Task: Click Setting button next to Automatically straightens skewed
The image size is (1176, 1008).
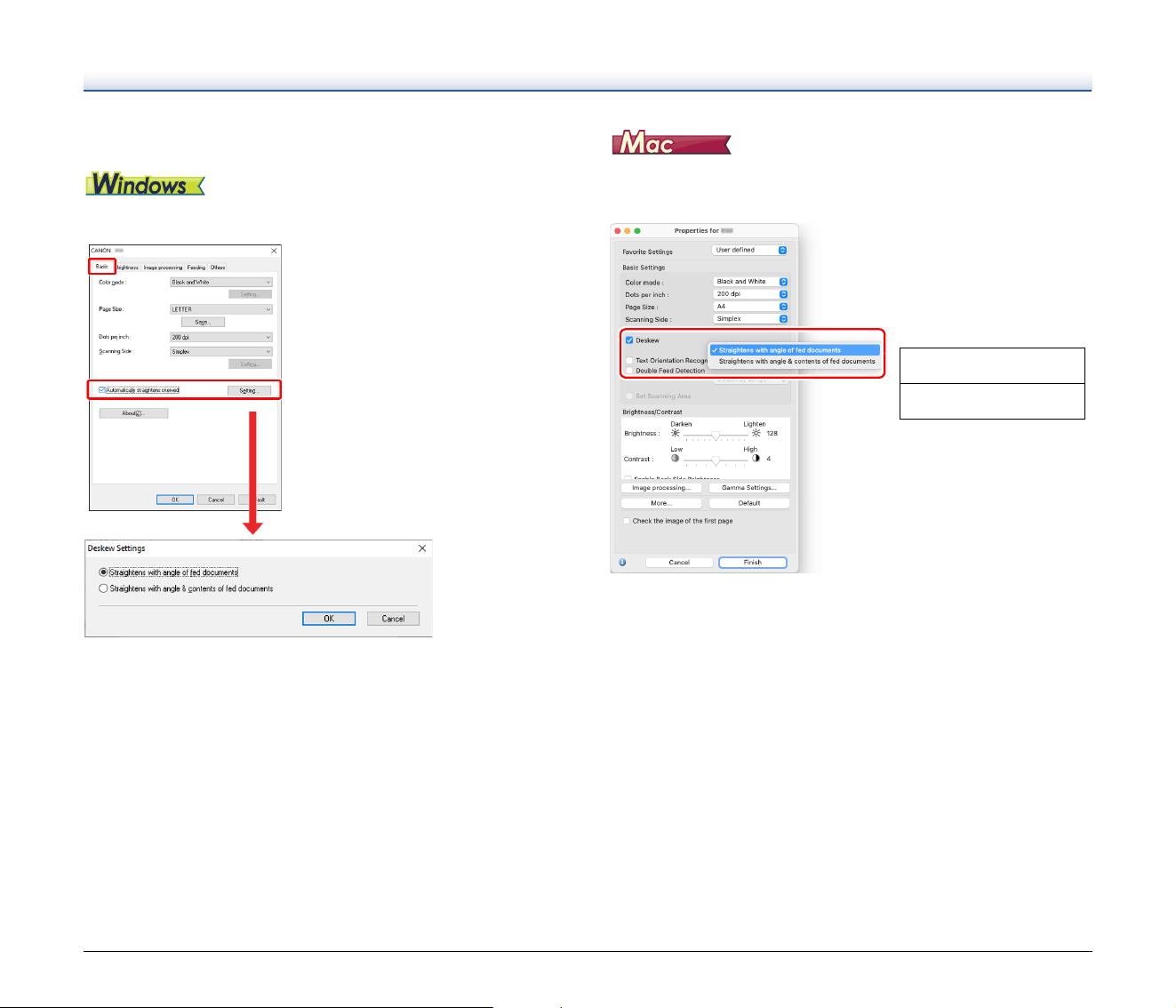Action: coord(249,390)
